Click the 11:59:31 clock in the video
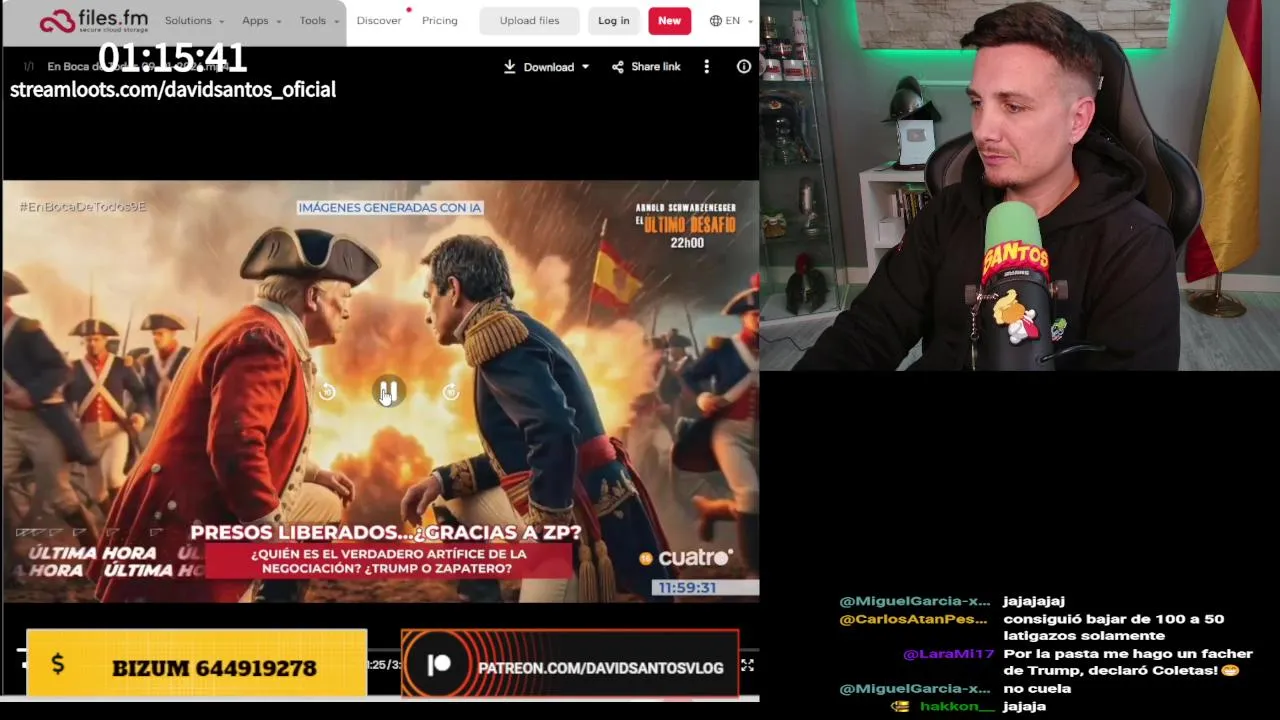1280x720 pixels. [x=687, y=588]
